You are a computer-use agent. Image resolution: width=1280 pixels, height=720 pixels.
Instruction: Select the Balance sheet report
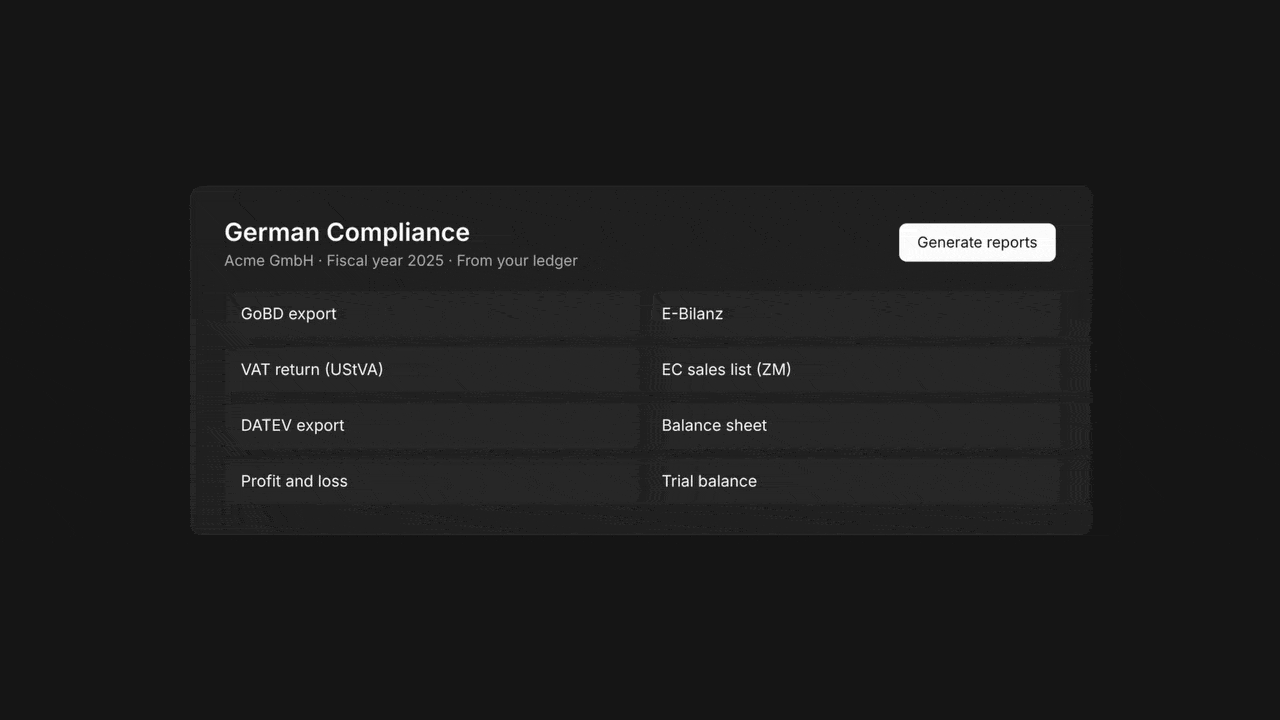pos(853,426)
